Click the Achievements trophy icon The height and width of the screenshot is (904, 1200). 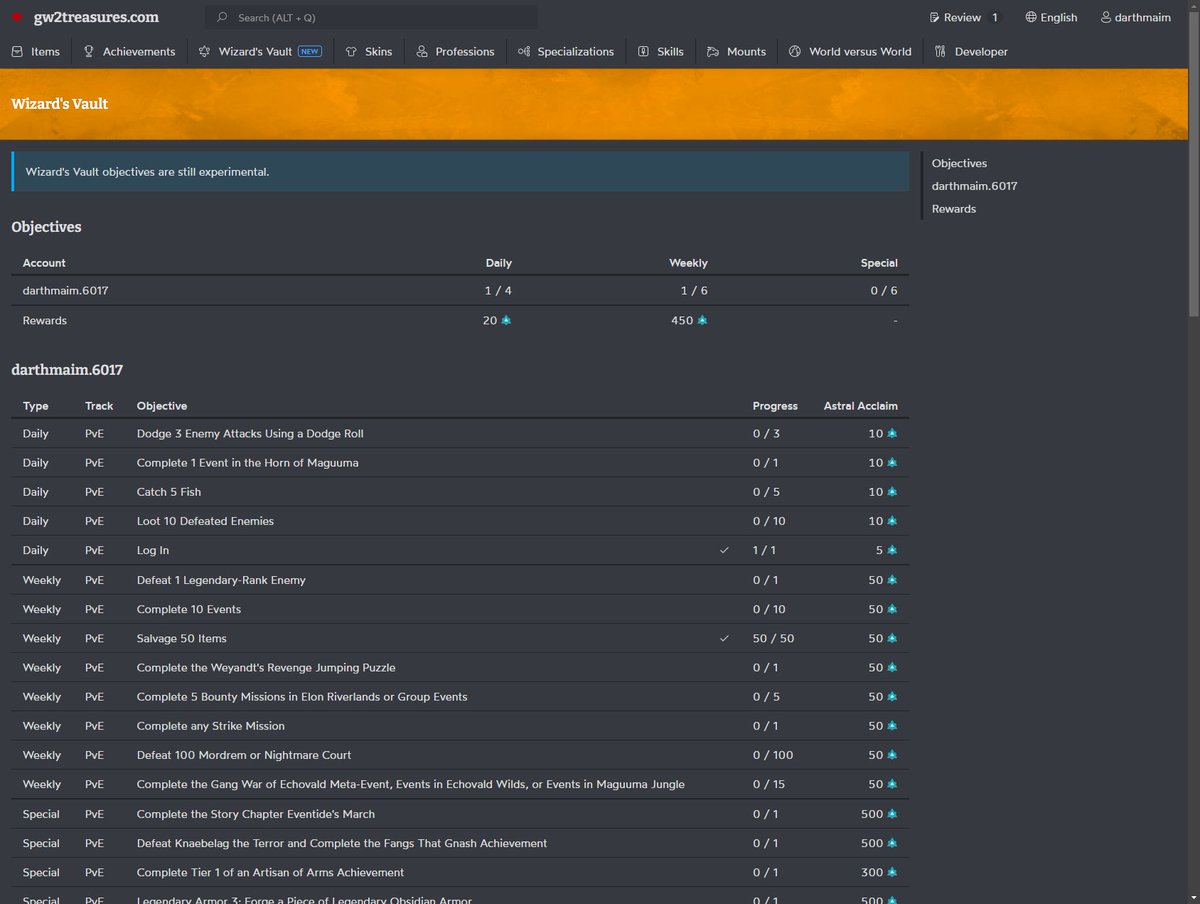pos(89,51)
